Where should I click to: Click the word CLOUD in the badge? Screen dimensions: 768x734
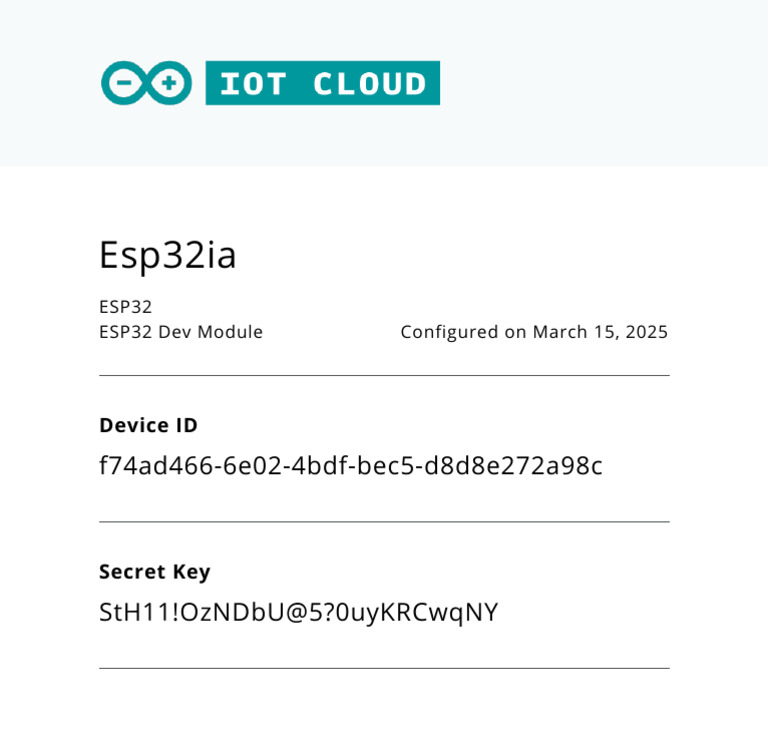(x=369, y=84)
